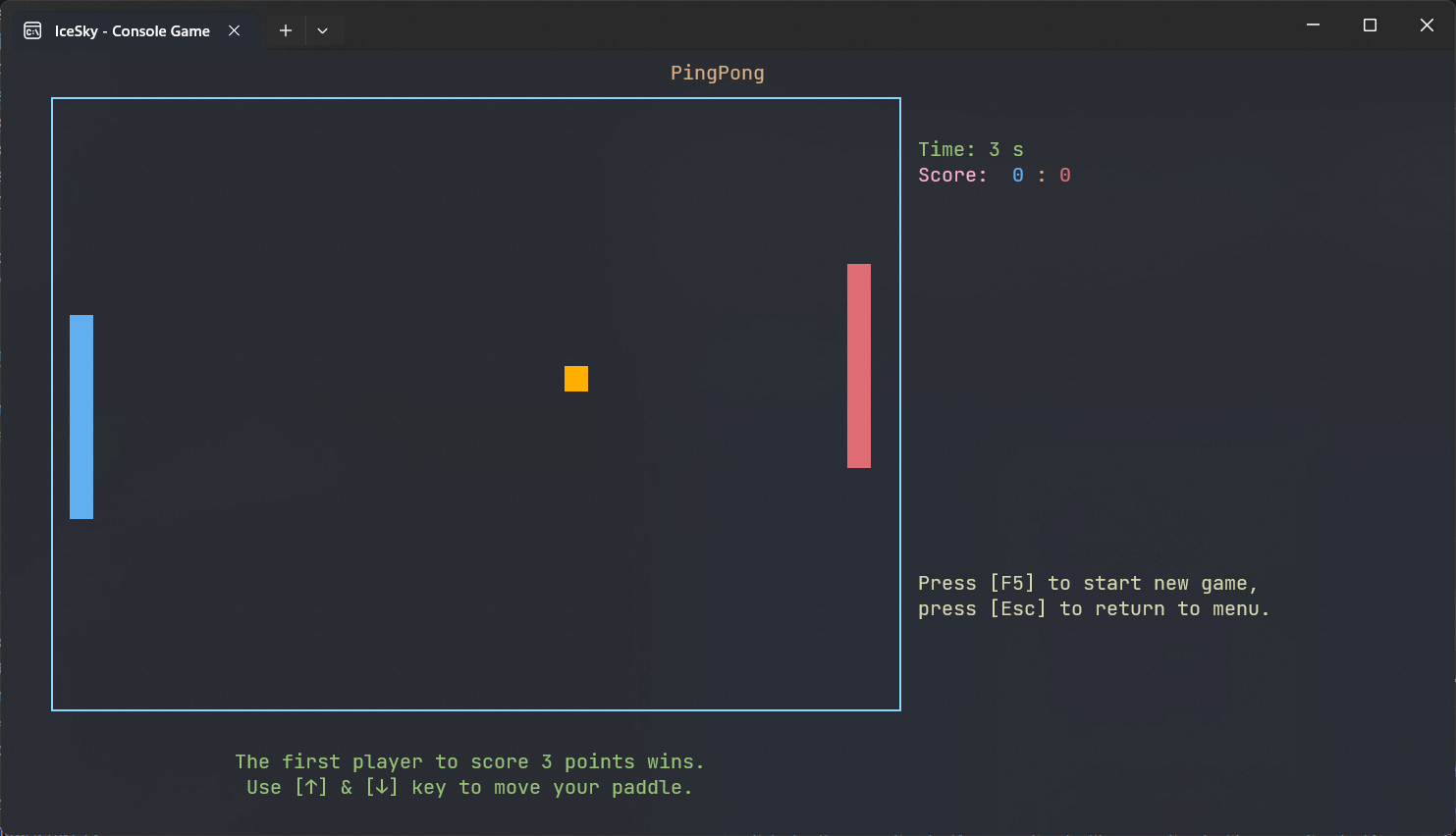
Task: Close the IceSky - Console Game tab
Action: tap(234, 30)
